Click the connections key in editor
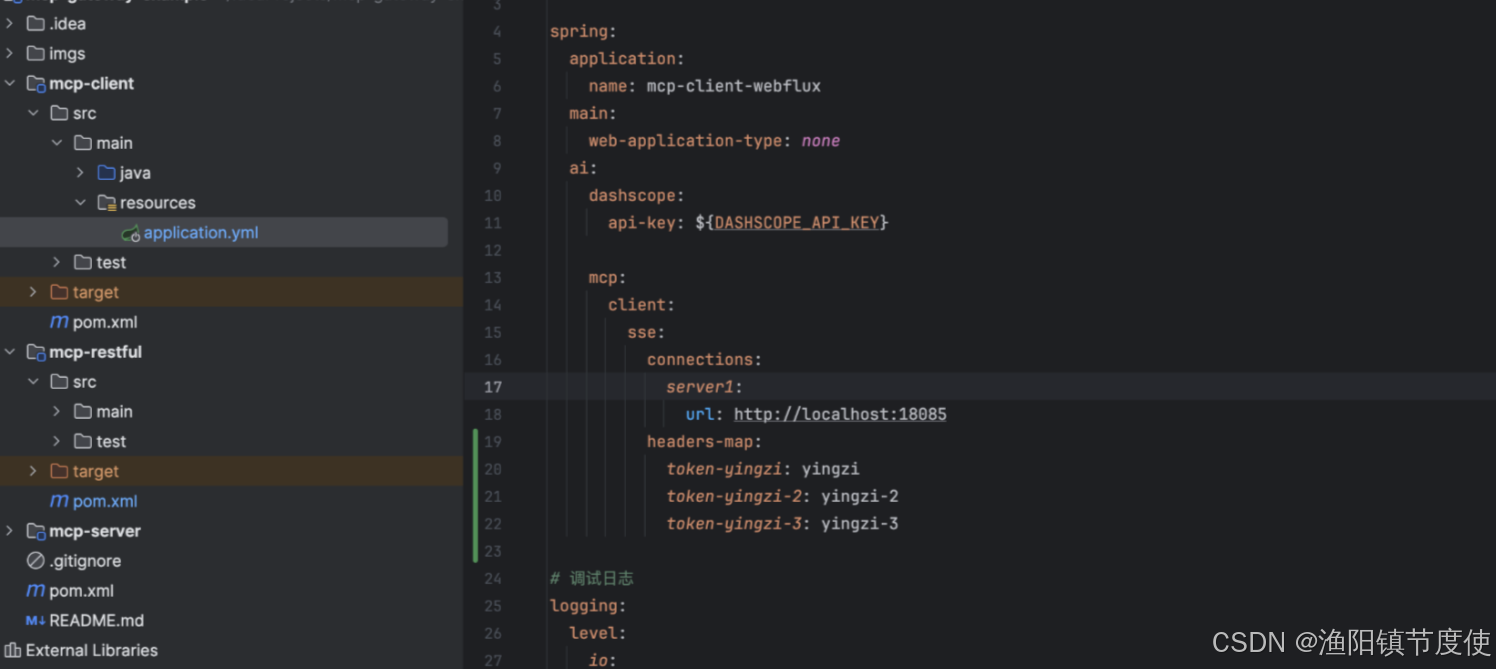Viewport: 1496px width, 669px height. coord(700,359)
